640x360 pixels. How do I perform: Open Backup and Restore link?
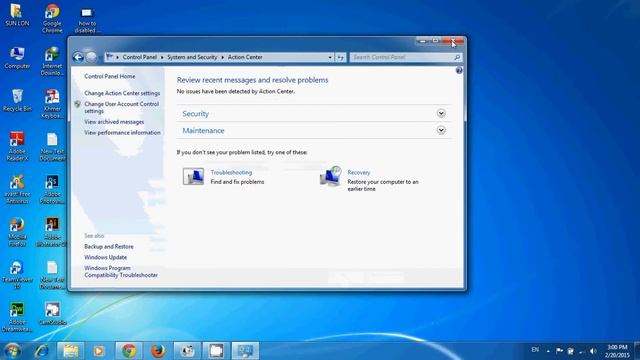(x=109, y=247)
